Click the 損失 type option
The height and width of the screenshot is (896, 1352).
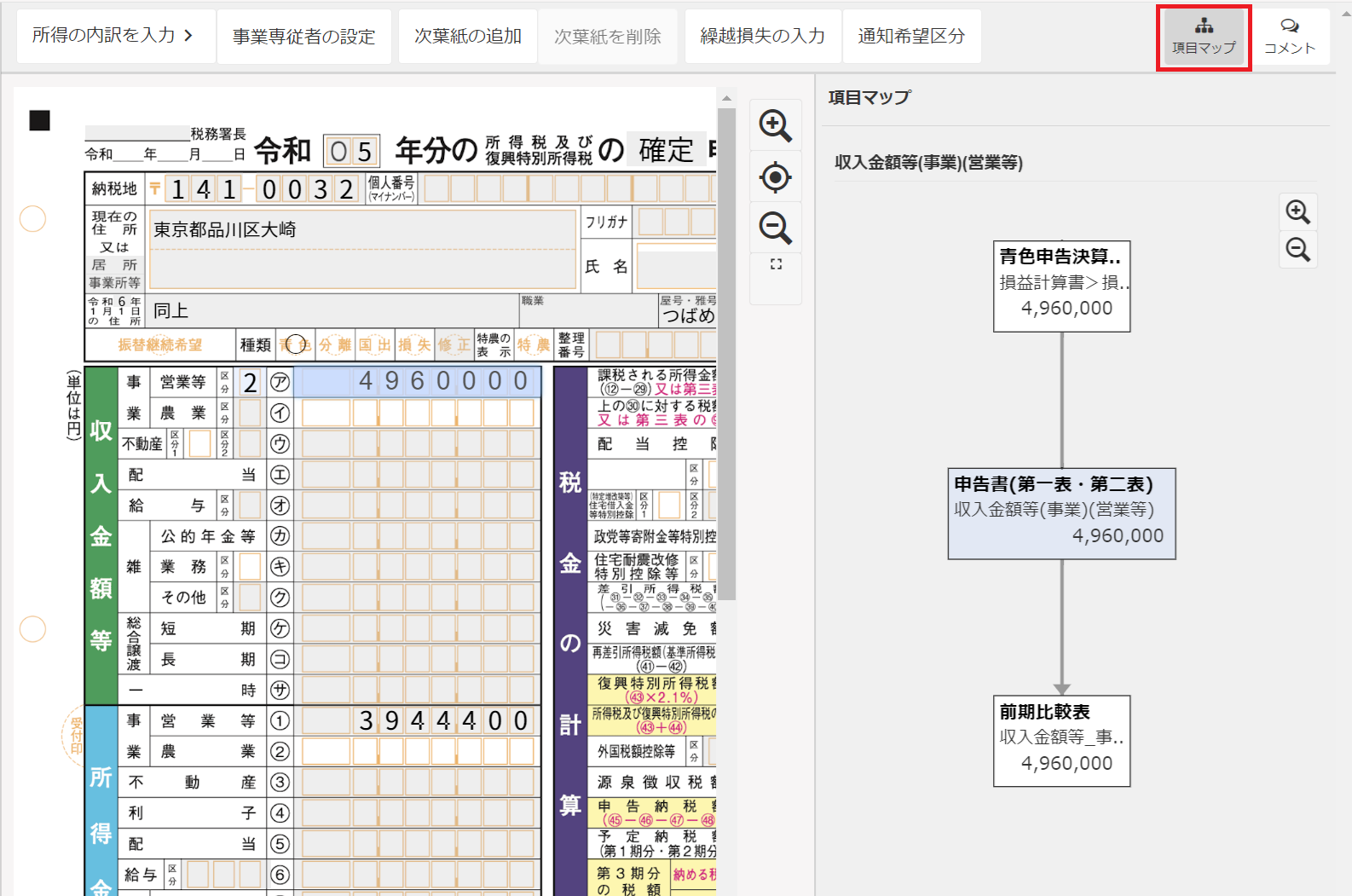tap(414, 344)
